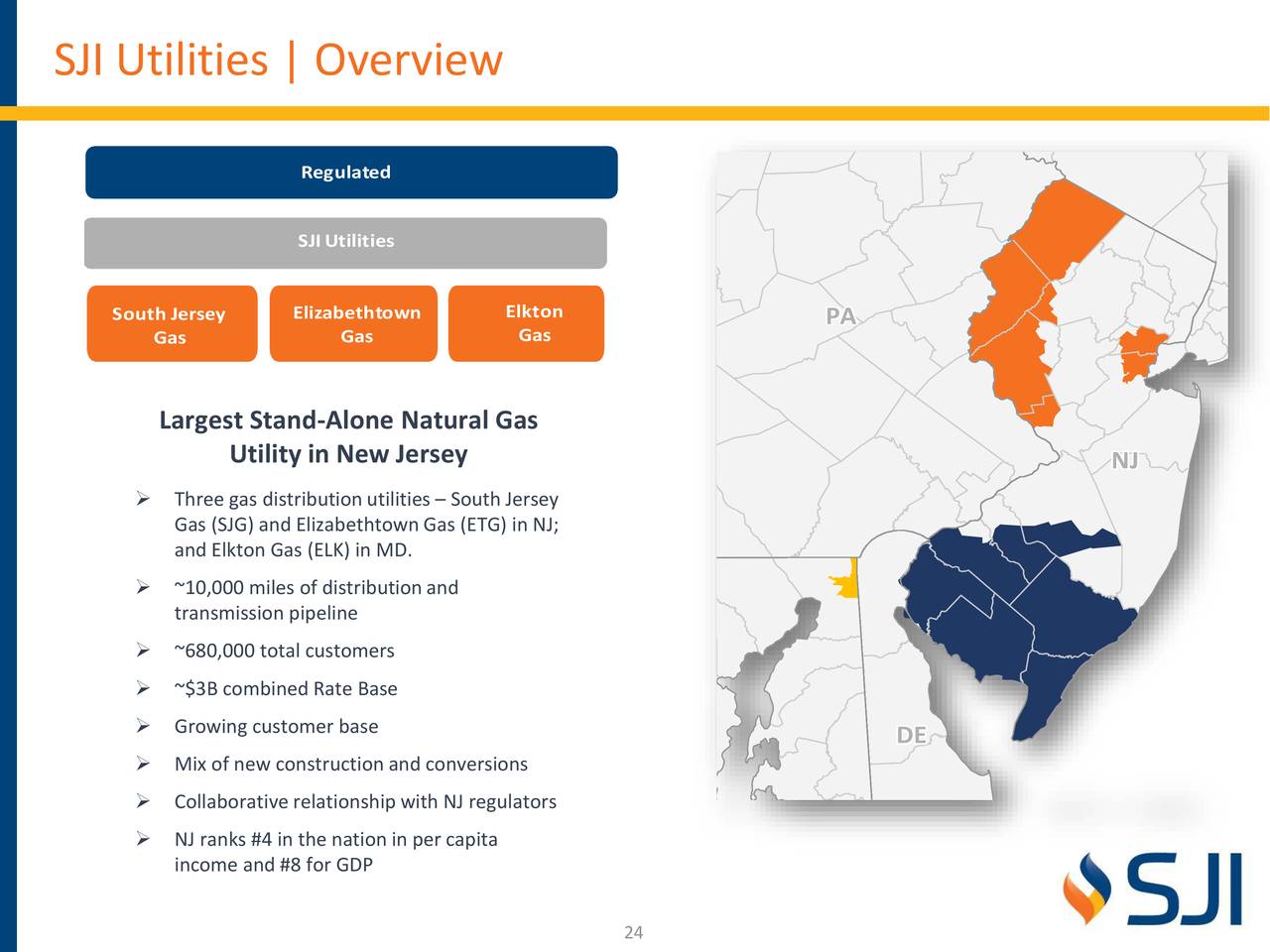Click the page number 24
The height and width of the screenshot is (952, 1270).
(x=632, y=933)
